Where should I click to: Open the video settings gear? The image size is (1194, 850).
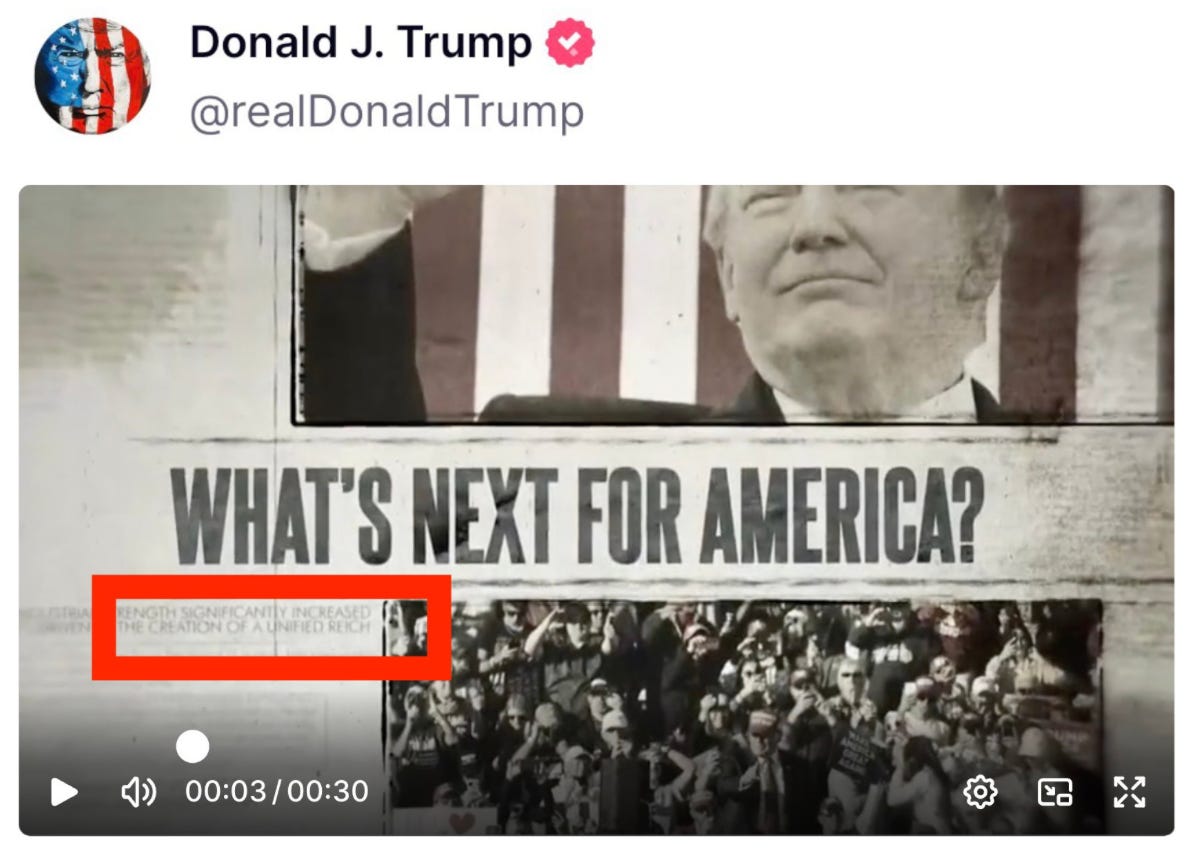pyautogui.click(x=980, y=792)
